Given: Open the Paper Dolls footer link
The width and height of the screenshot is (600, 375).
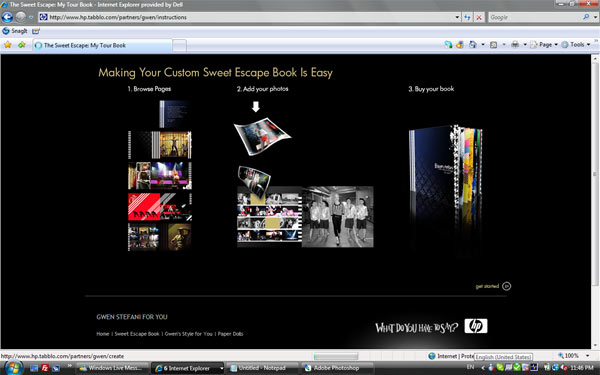Looking at the screenshot, I should (230, 334).
